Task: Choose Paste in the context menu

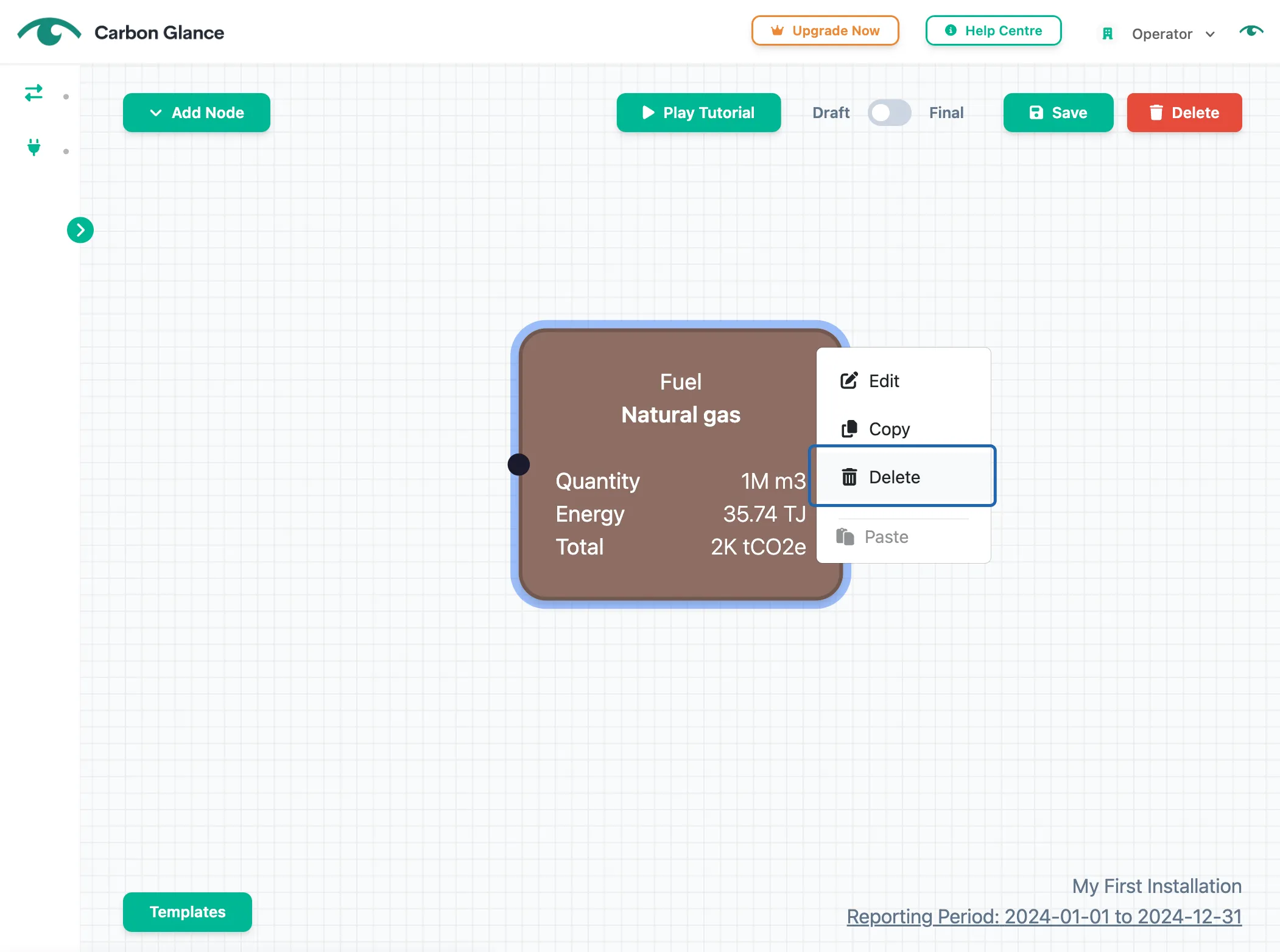Action: 903,537
